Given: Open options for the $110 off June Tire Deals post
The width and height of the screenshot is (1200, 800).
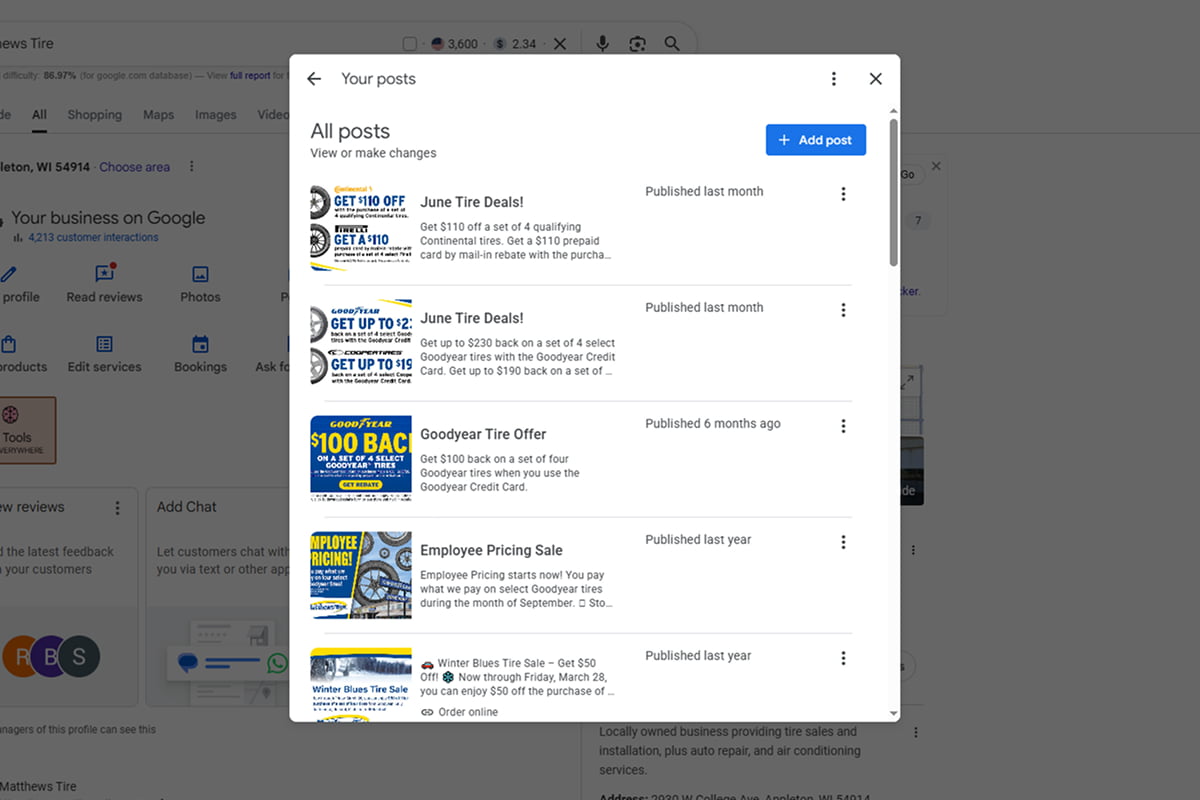Looking at the screenshot, I should [x=843, y=194].
